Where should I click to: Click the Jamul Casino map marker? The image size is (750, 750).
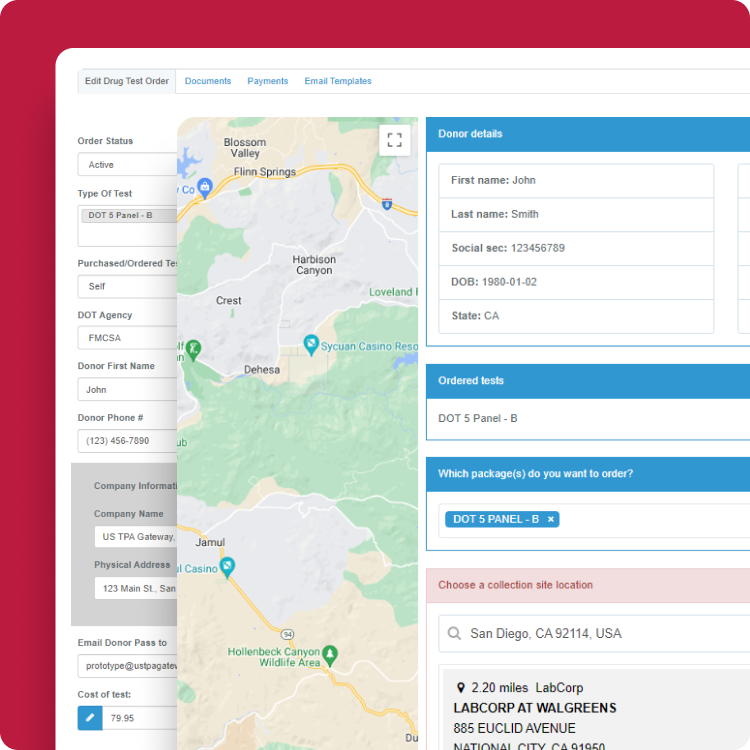pyautogui.click(x=227, y=567)
